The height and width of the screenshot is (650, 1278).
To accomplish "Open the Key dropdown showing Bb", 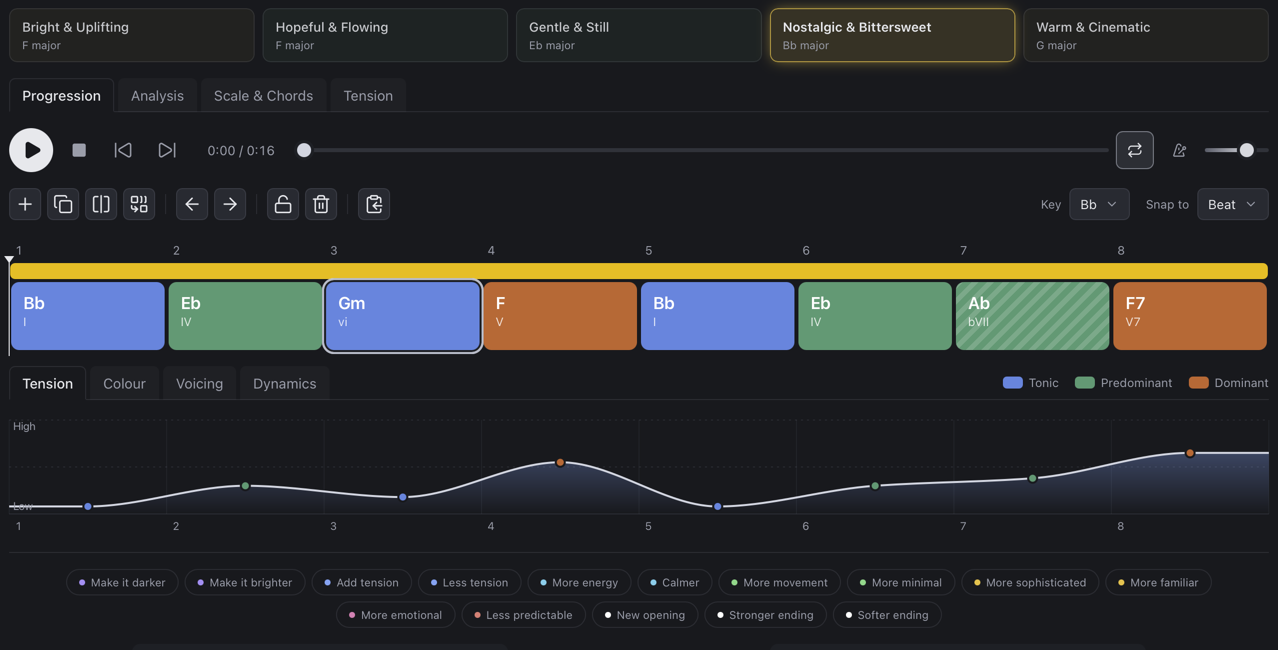I will 1099,204.
